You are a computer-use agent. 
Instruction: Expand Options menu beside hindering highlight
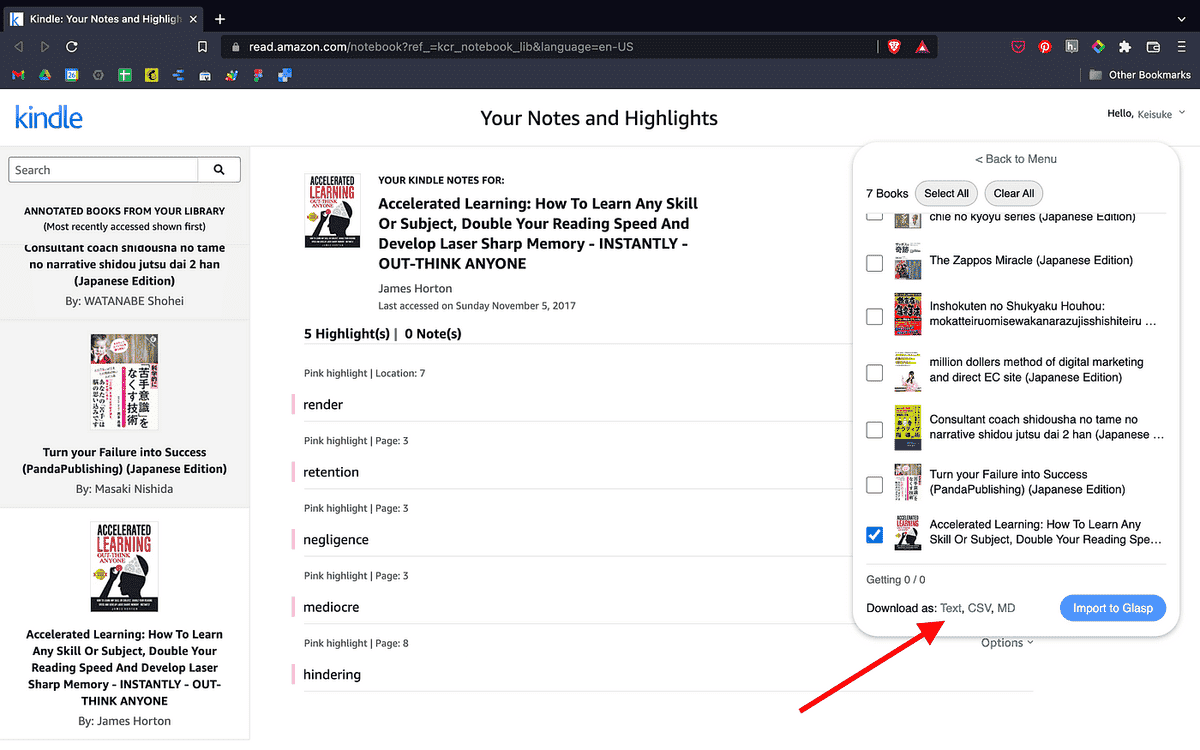[x=1007, y=643]
